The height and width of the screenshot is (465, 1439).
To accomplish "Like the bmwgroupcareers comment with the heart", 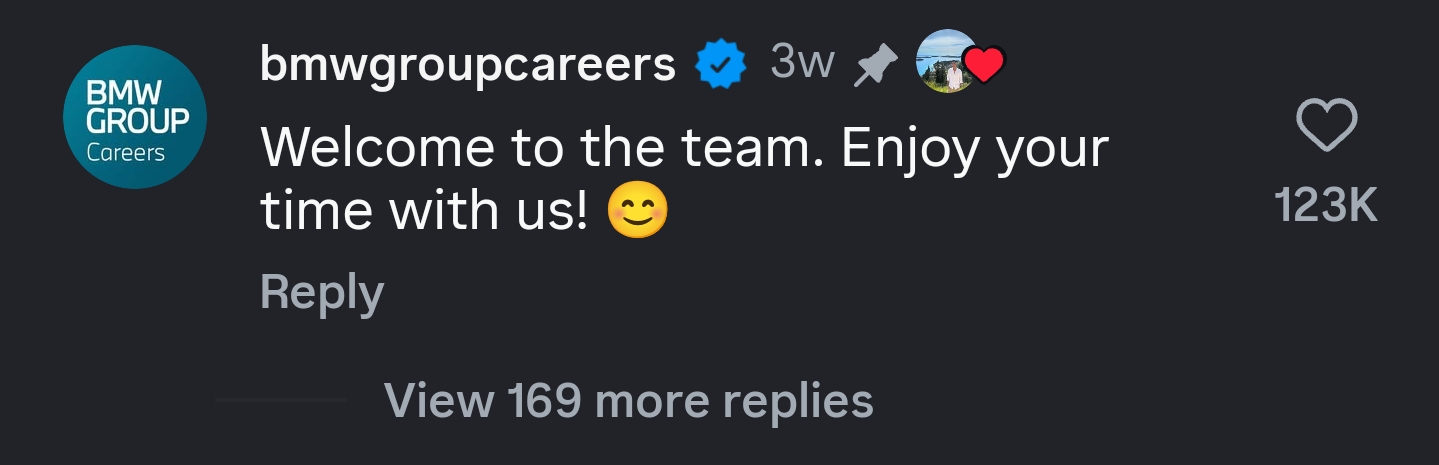I will coord(1326,127).
